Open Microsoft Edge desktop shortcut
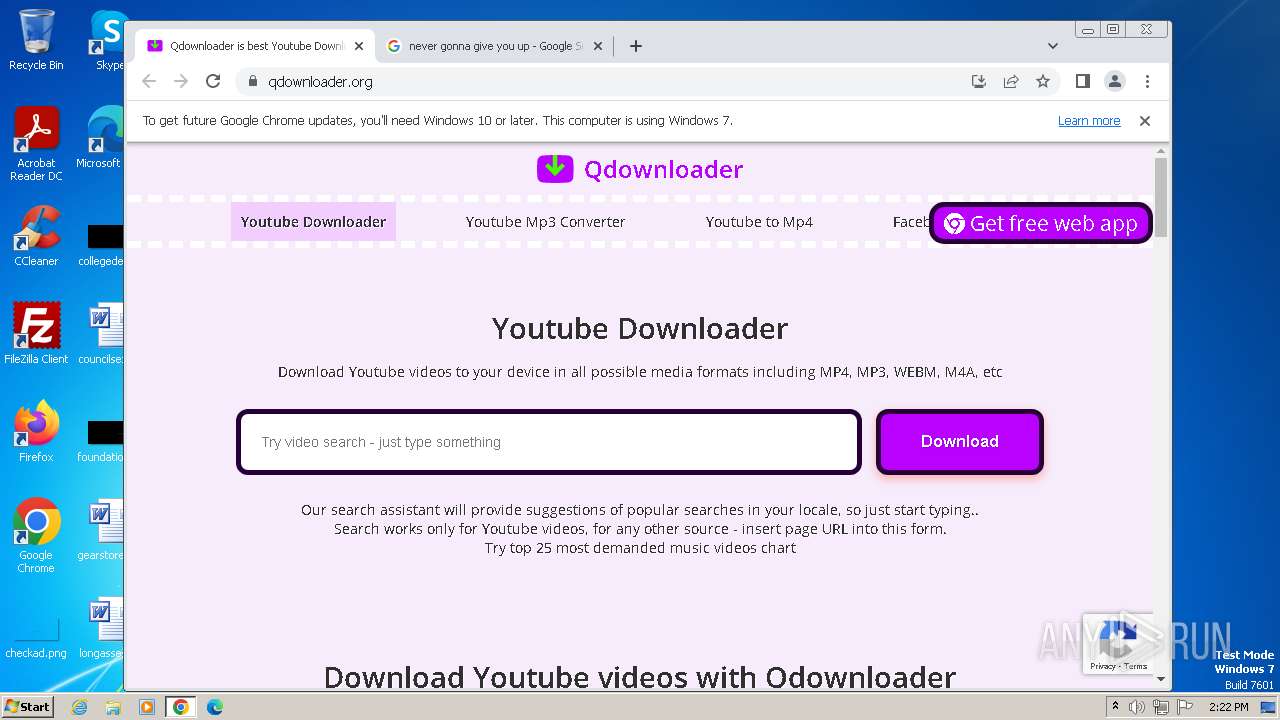This screenshot has width=1280, height=720. click(98, 138)
